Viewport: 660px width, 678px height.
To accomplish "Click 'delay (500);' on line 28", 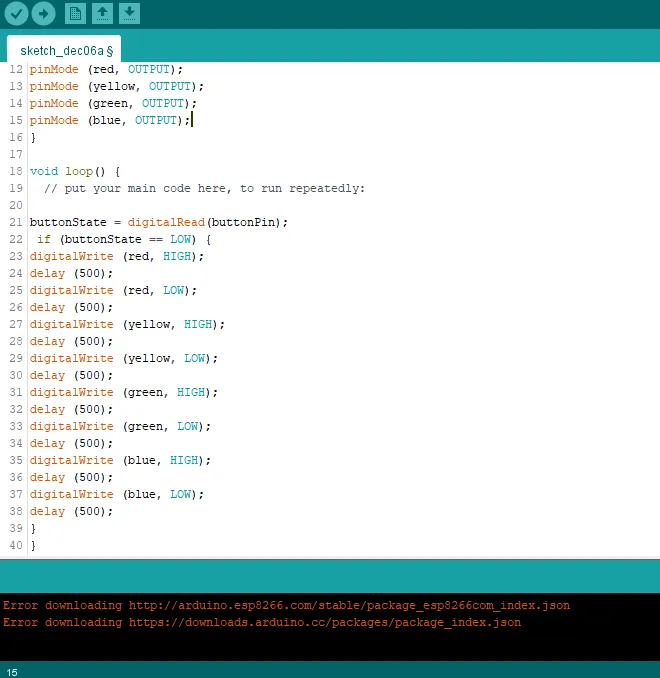I will click(x=71, y=342).
